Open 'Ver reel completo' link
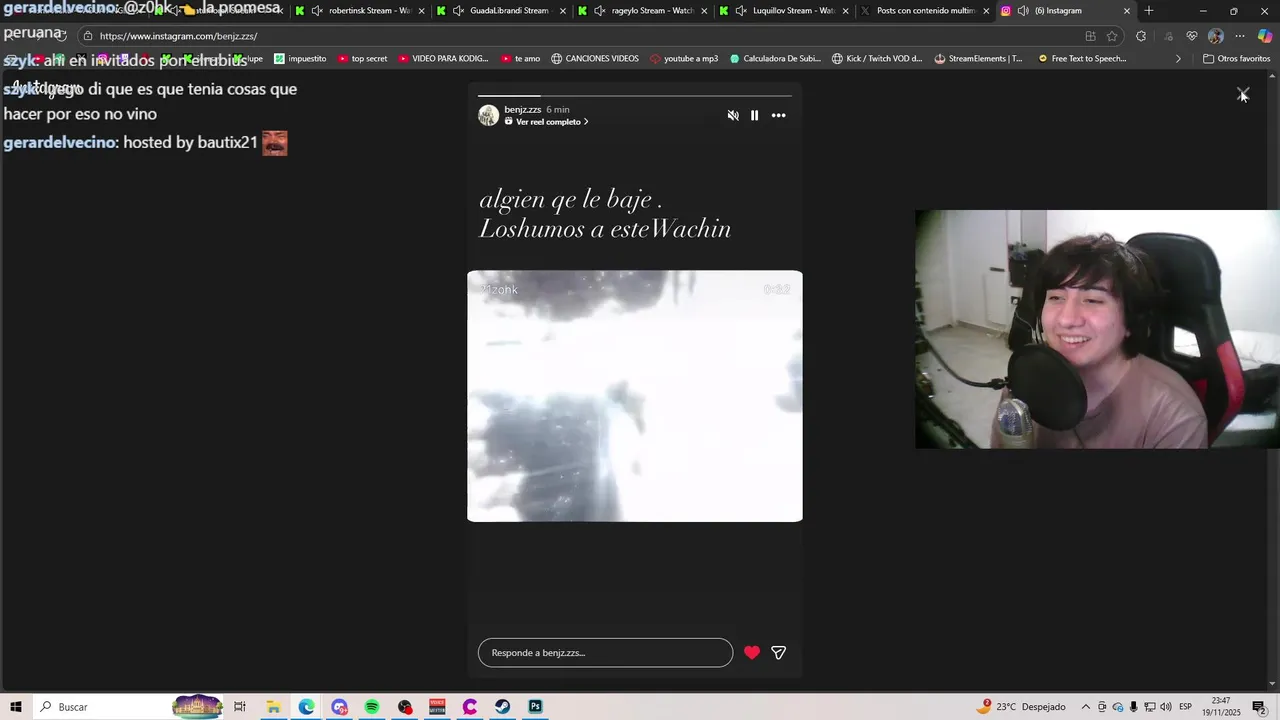Image resolution: width=1280 pixels, height=720 pixels. point(547,122)
